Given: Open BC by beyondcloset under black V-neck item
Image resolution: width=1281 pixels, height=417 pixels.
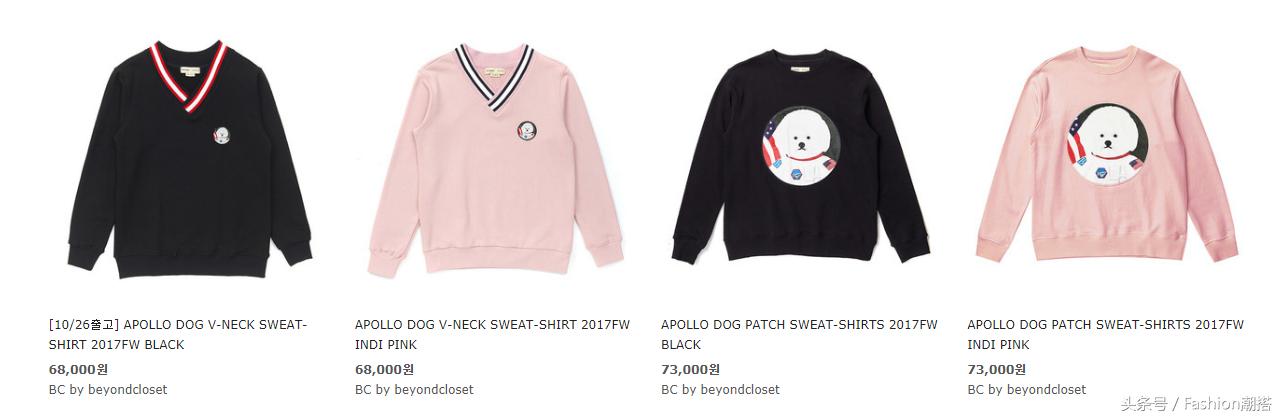Looking at the screenshot, I should click(108, 390).
